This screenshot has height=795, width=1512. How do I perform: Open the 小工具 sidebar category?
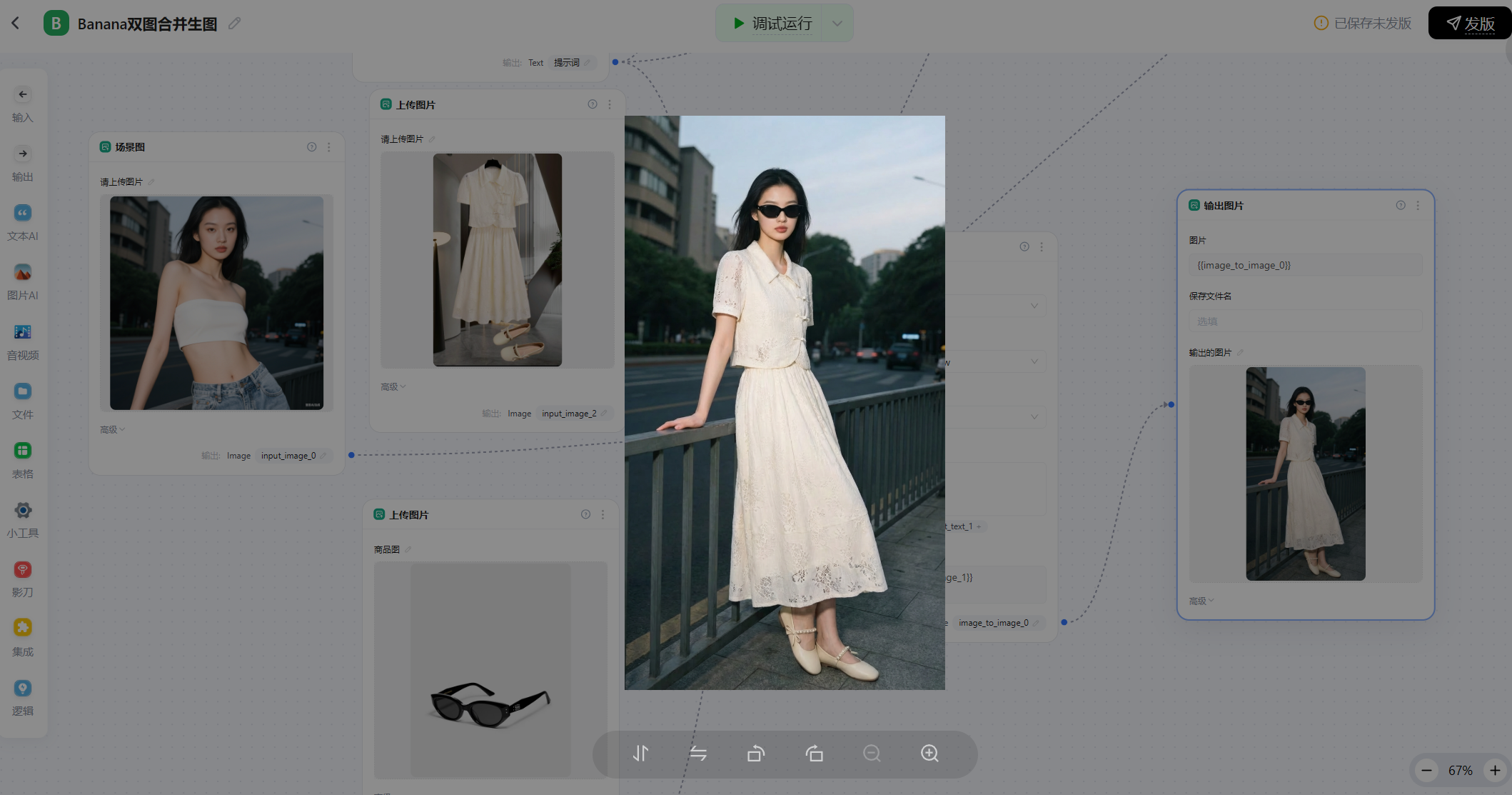(x=23, y=519)
